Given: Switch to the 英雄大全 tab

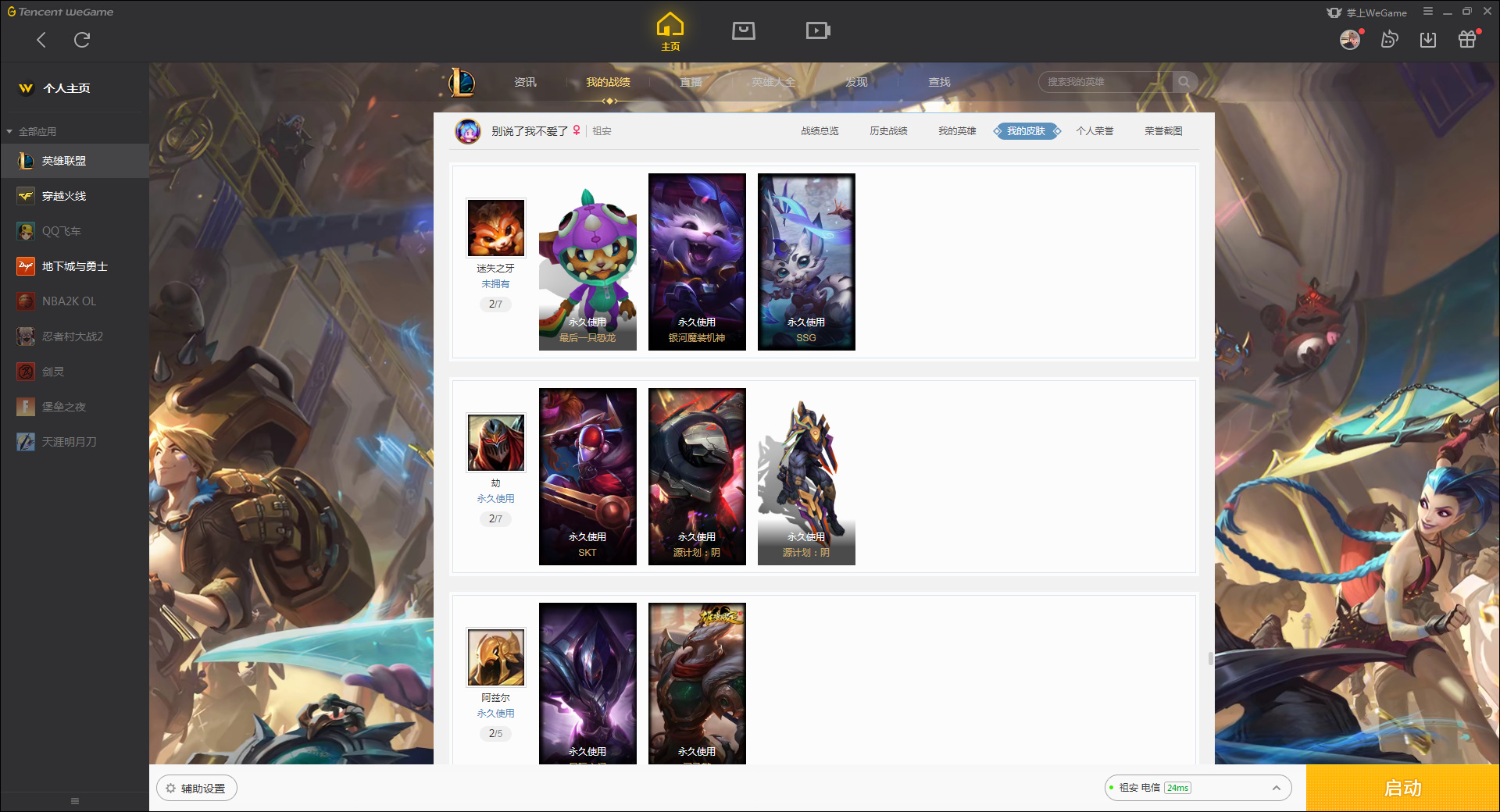Looking at the screenshot, I should point(773,82).
